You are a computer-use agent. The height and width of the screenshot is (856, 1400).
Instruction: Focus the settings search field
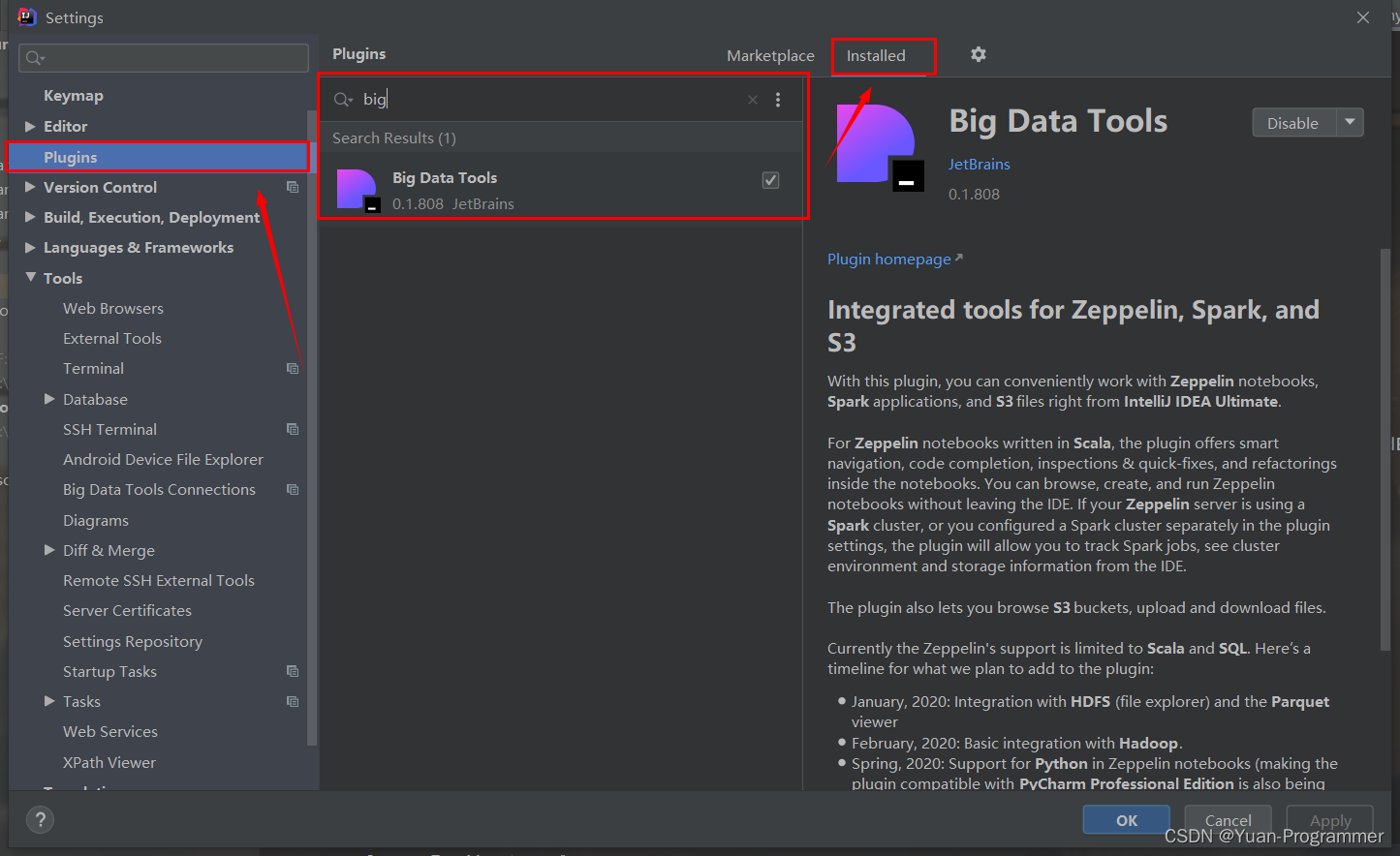point(164,58)
